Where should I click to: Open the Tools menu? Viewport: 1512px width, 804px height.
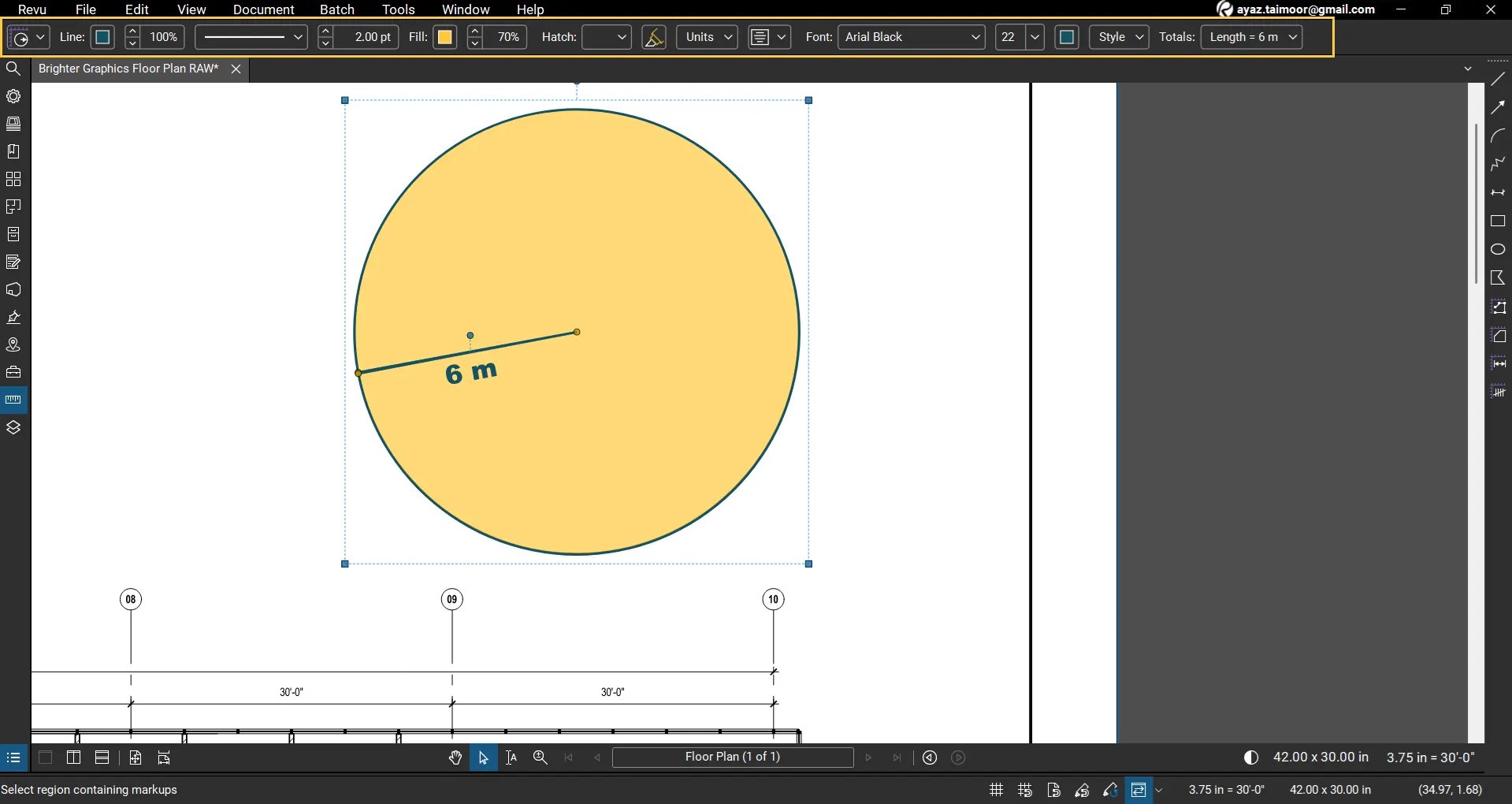point(398,9)
